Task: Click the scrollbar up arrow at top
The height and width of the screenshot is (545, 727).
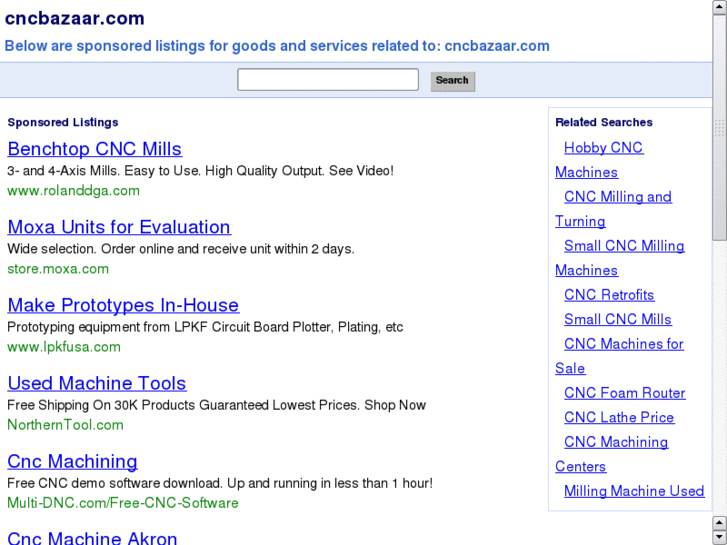Action: pos(720,8)
